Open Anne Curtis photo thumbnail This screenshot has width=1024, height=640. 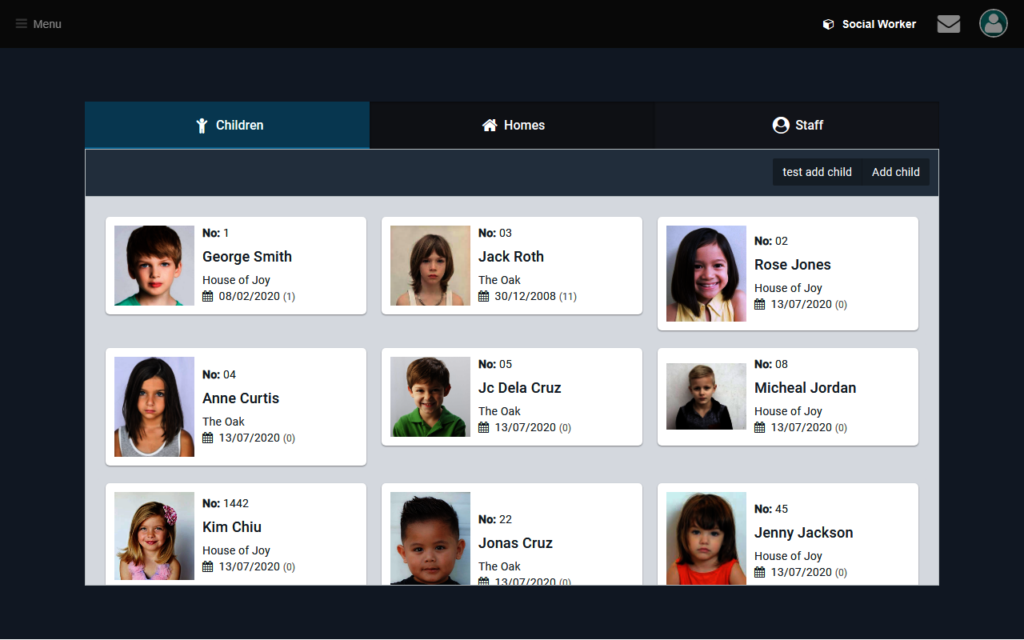tap(154, 407)
